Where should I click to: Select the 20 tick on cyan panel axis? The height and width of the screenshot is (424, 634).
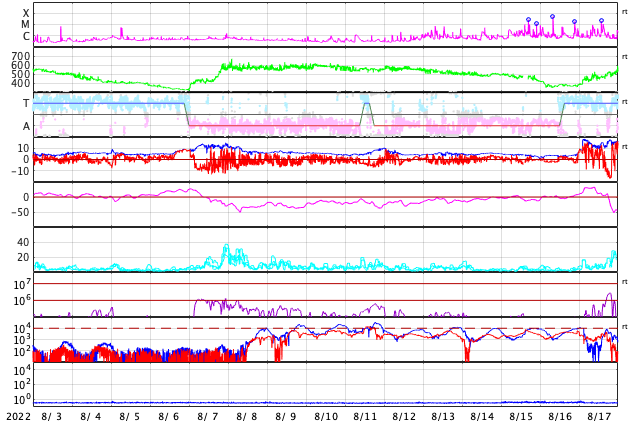[23, 257]
